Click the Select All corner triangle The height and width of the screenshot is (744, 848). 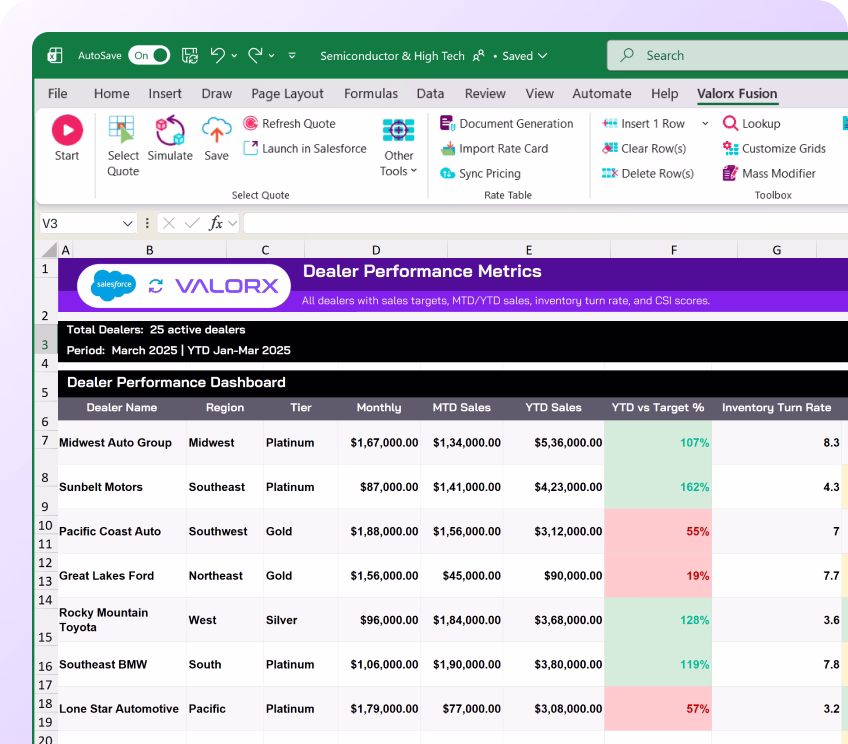point(50,249)
